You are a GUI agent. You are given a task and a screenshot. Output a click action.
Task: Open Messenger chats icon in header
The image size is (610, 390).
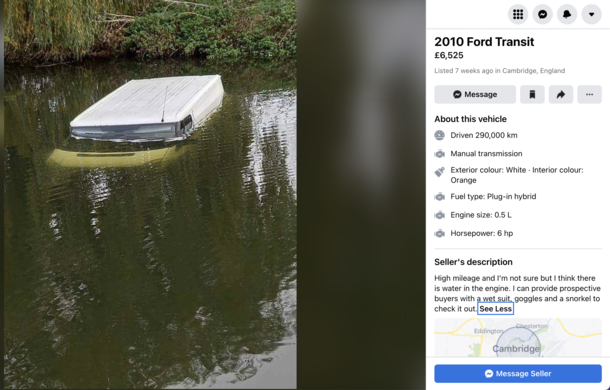click(x=542, y=14)
